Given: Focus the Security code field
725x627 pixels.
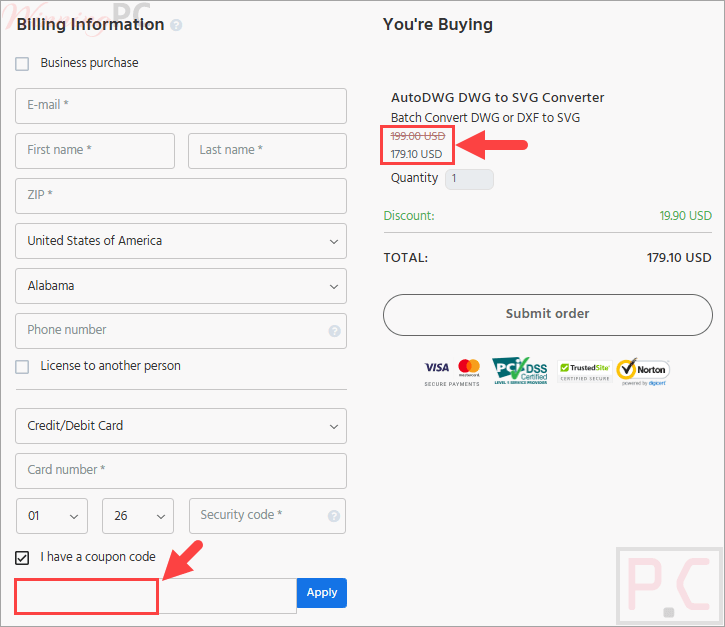Looking at the screenshot, I should (x=267, y=516).
